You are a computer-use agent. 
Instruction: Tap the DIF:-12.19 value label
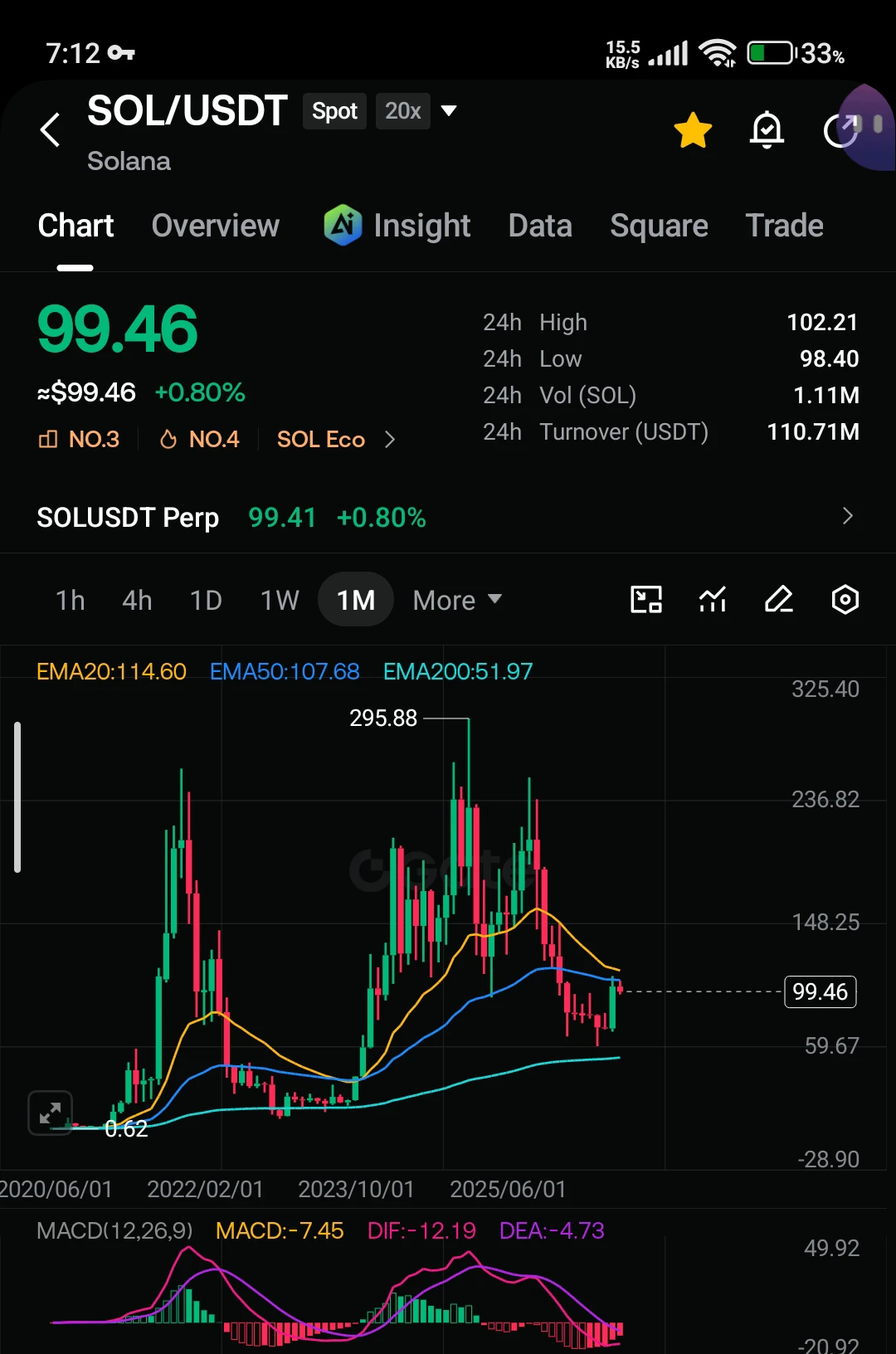coord(421,1230)
